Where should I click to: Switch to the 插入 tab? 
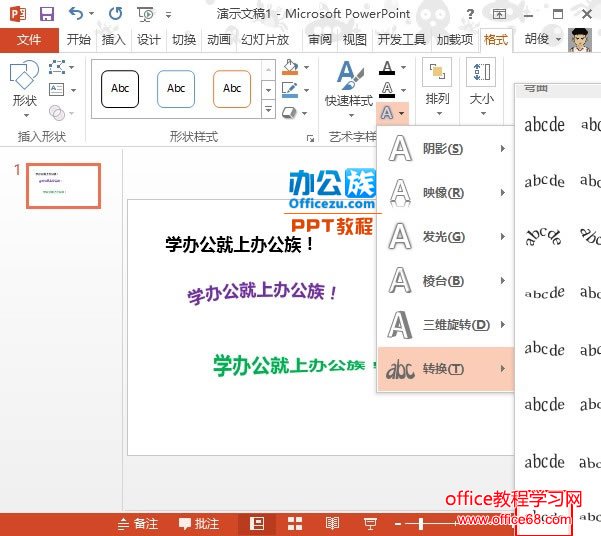(x=113, y=39)
